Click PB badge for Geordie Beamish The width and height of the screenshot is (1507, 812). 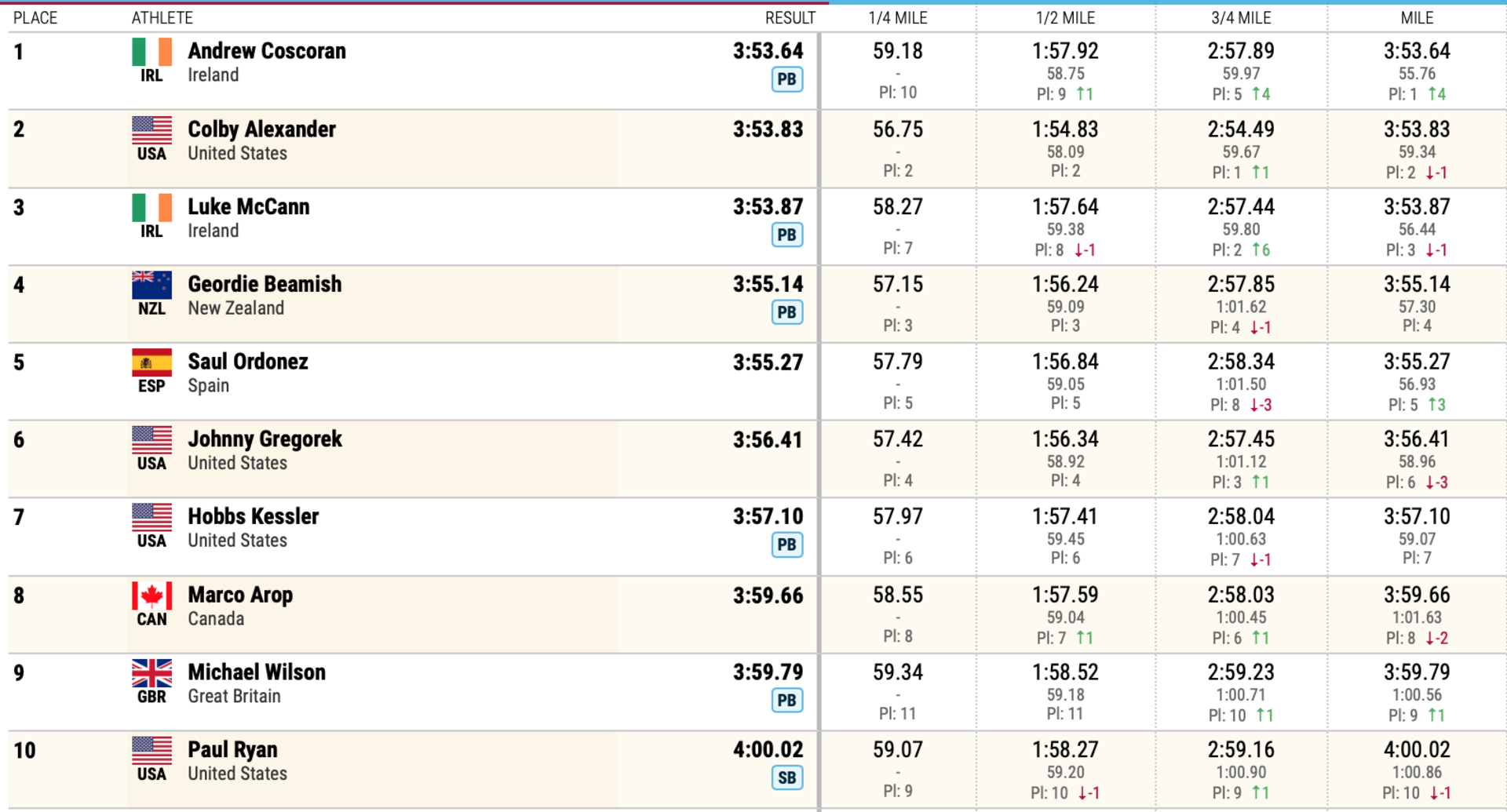(786, 312)
